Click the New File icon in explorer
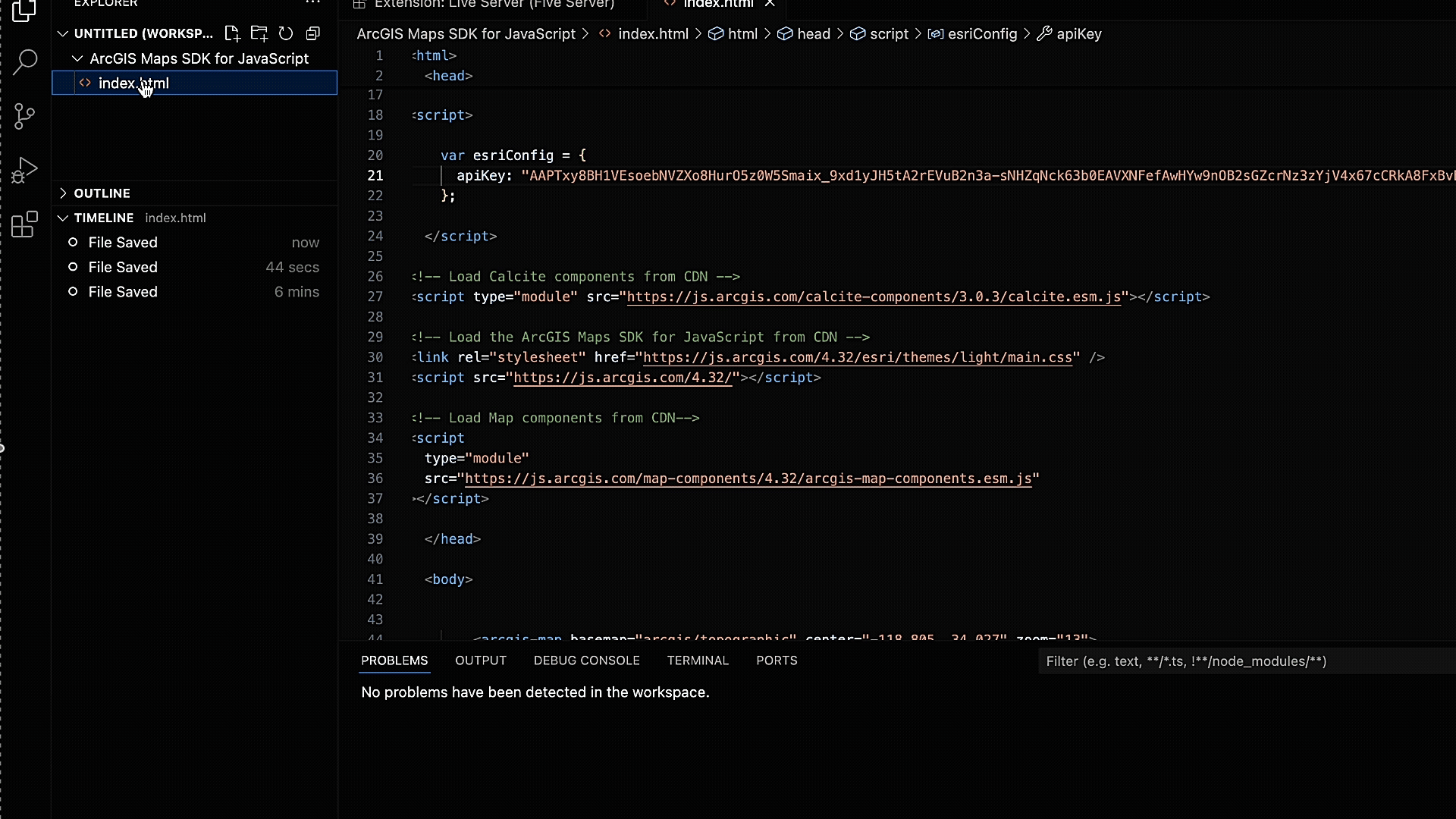Viewport: 1456px width, 819px height. 232,33
